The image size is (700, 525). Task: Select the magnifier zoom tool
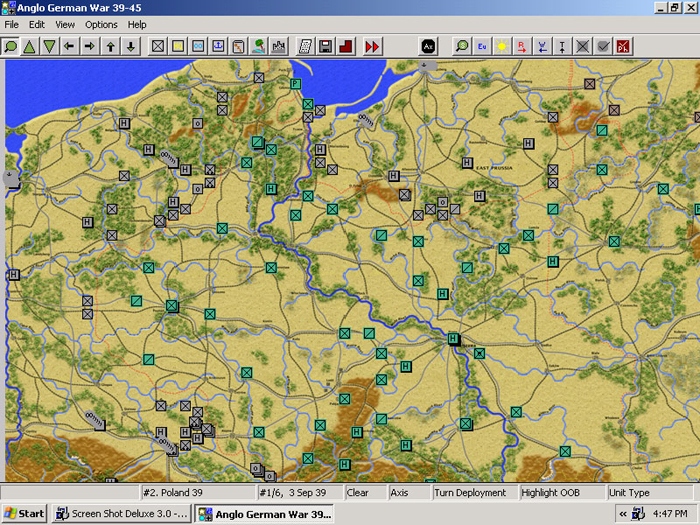tap(10, 46)
